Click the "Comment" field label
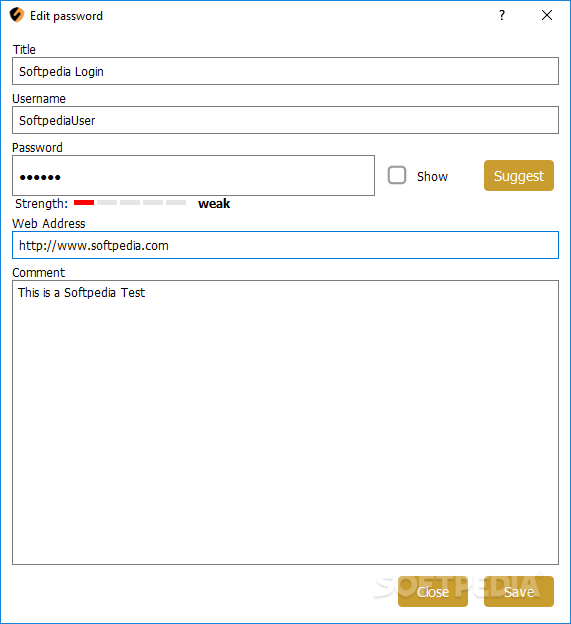The height and width of the screenshot is (624, 571). [x=39, y=273]
